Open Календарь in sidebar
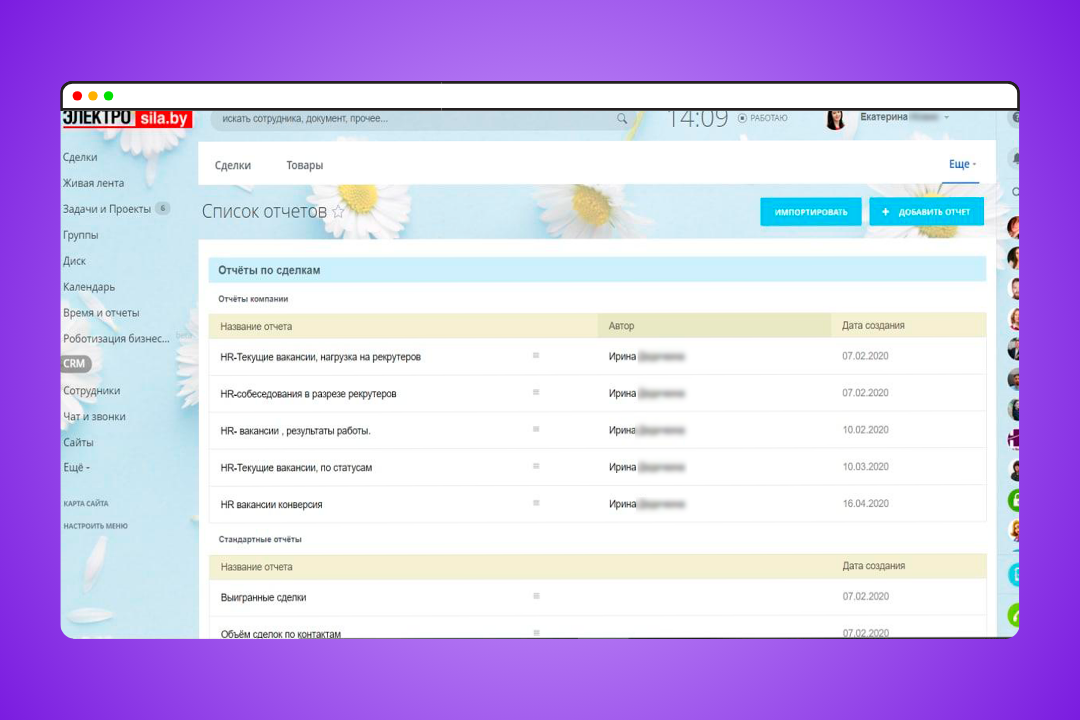This screenshot has width=1080, height=720. click(89, 287)
